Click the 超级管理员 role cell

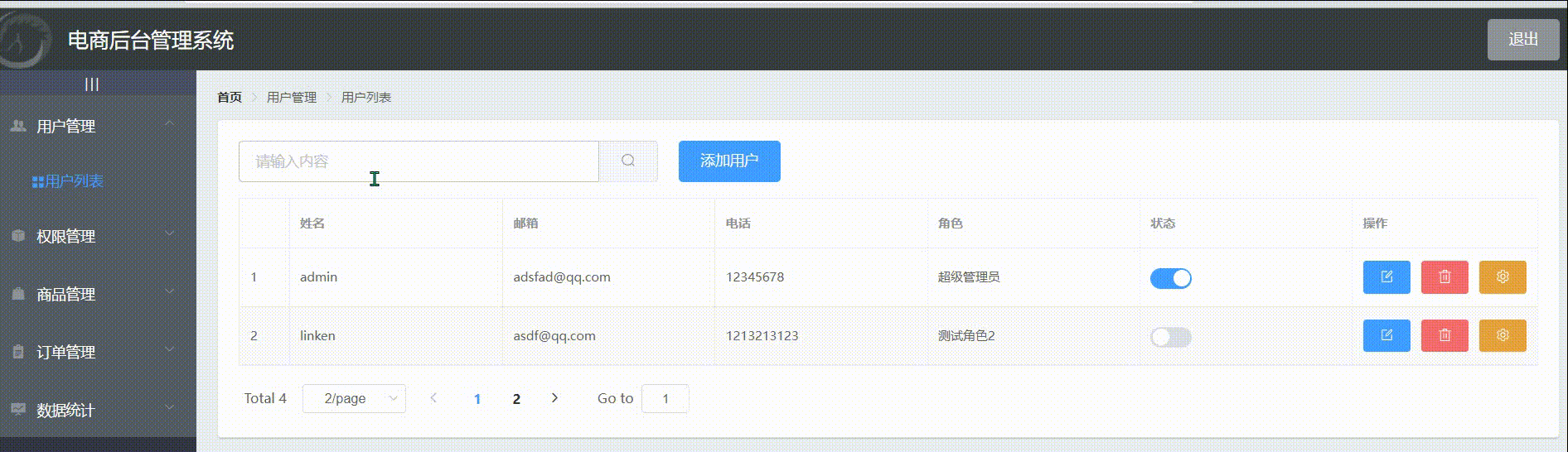click(969, 277)
